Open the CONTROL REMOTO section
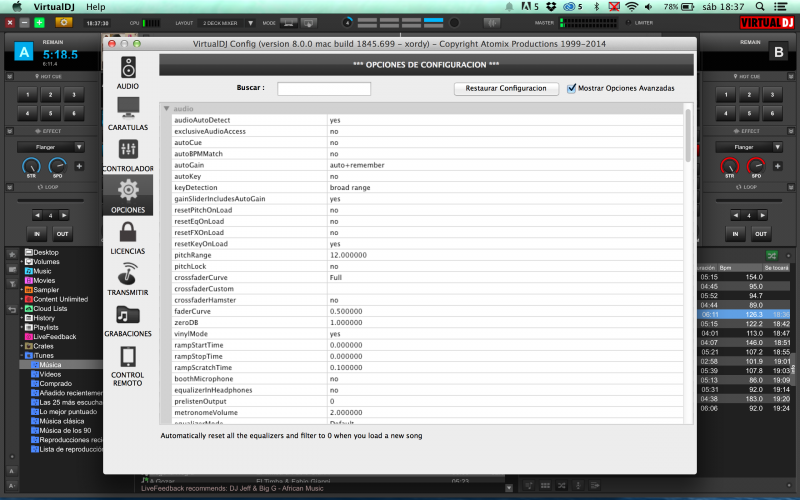The height and width of the screenshot is (500, 800). 128,365
